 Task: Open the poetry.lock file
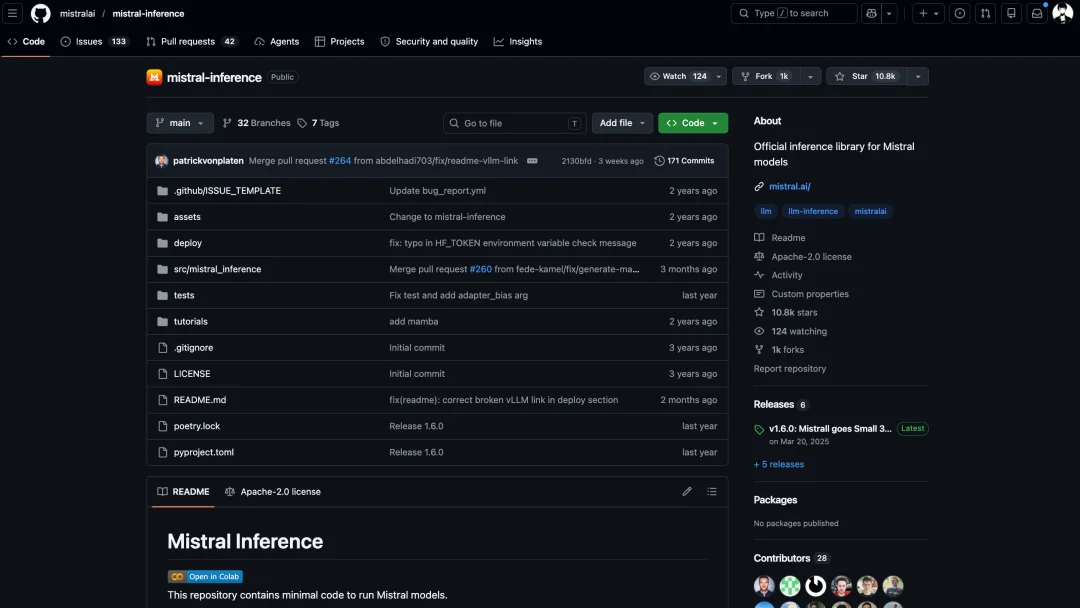pos(196,426)
